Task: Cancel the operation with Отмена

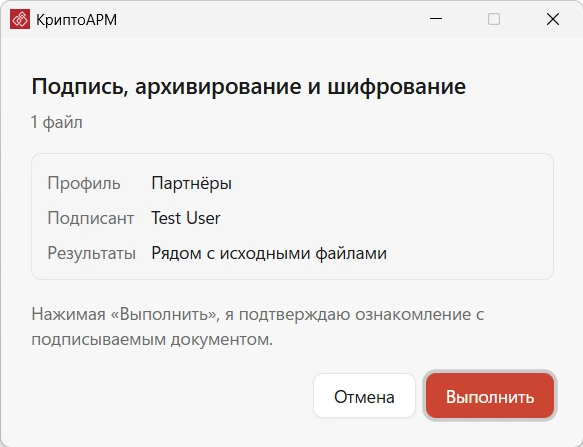Action: 364,396
